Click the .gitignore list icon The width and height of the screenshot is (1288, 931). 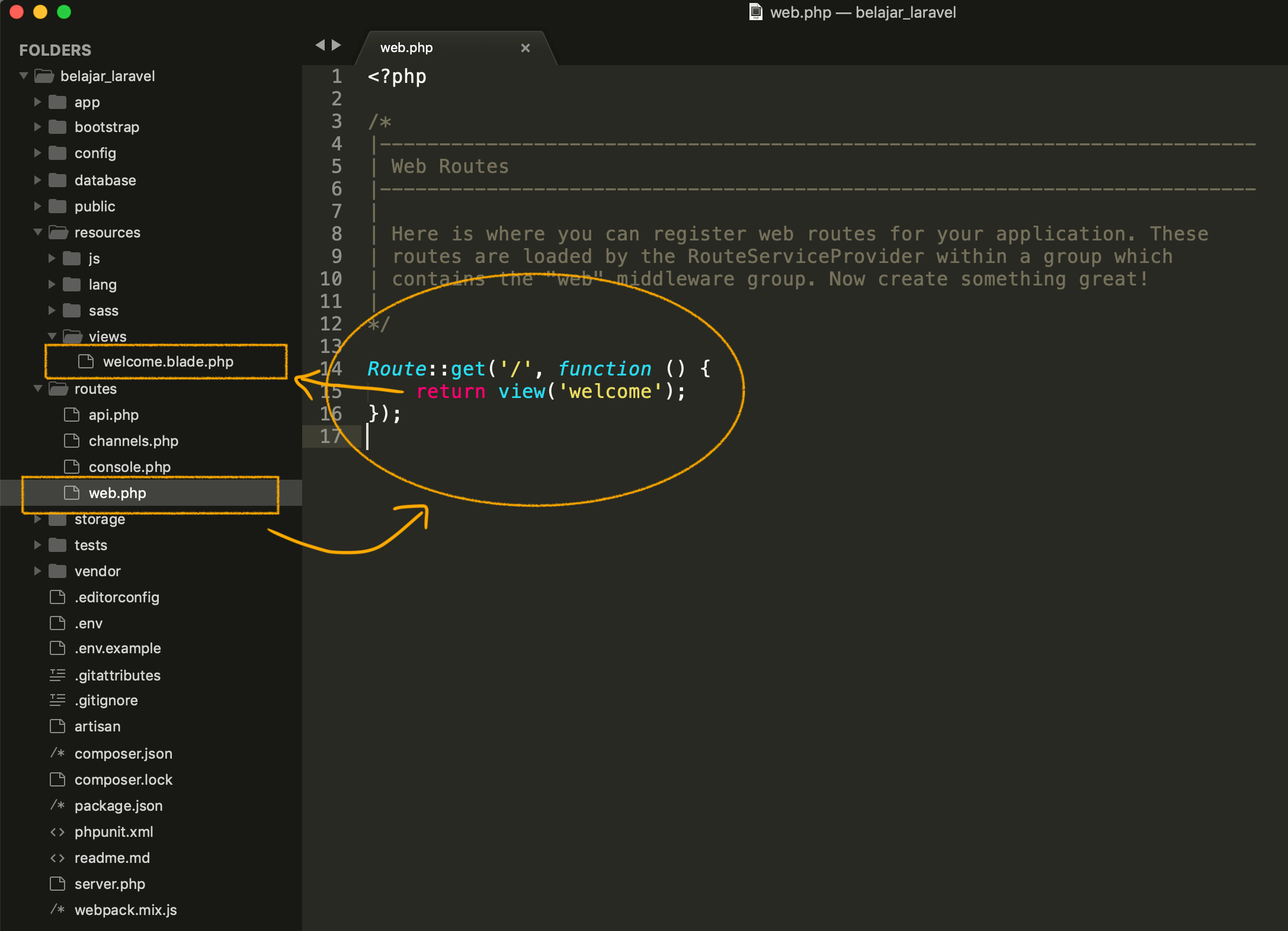click(57, 700)
